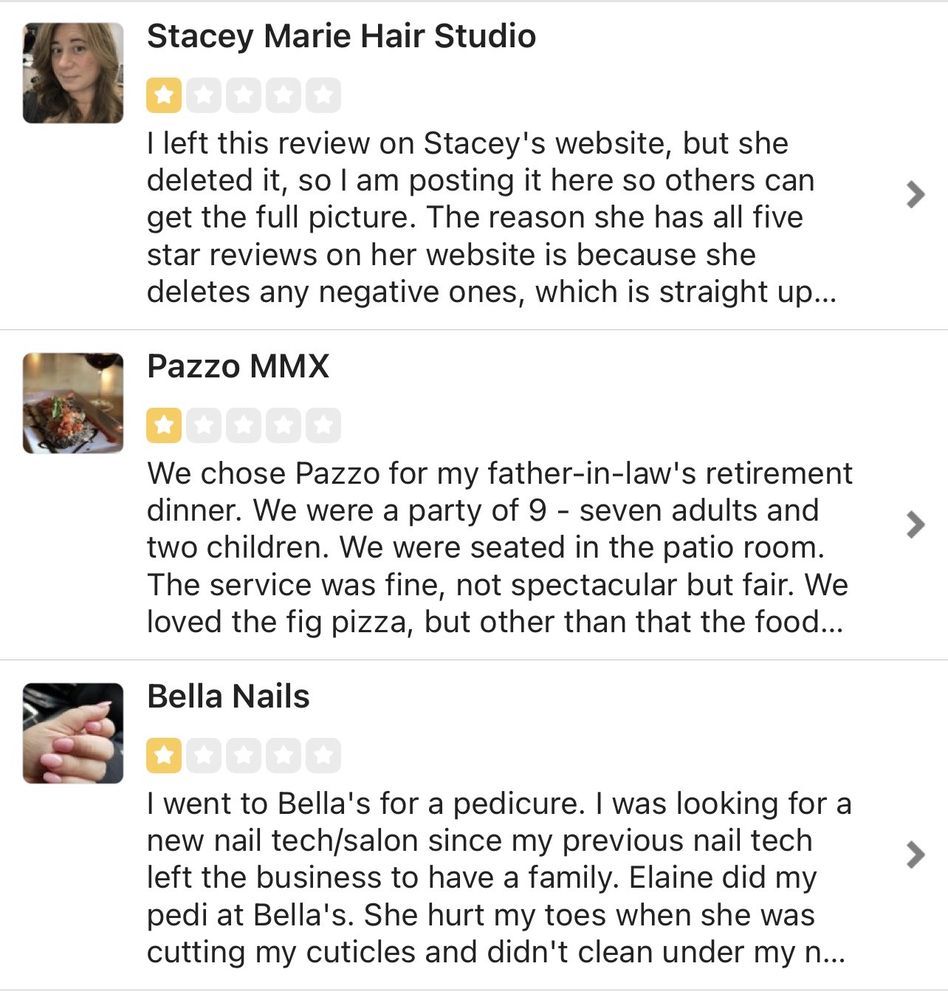
Task: Click first yellow star of Pazzo MMX rating
Action: tap(163, 426)
